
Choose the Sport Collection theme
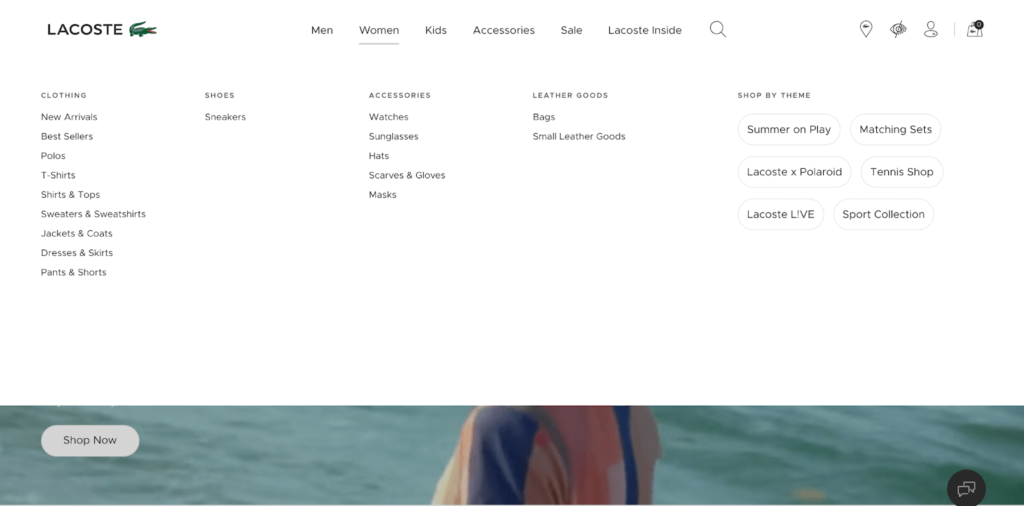(884, 214)
